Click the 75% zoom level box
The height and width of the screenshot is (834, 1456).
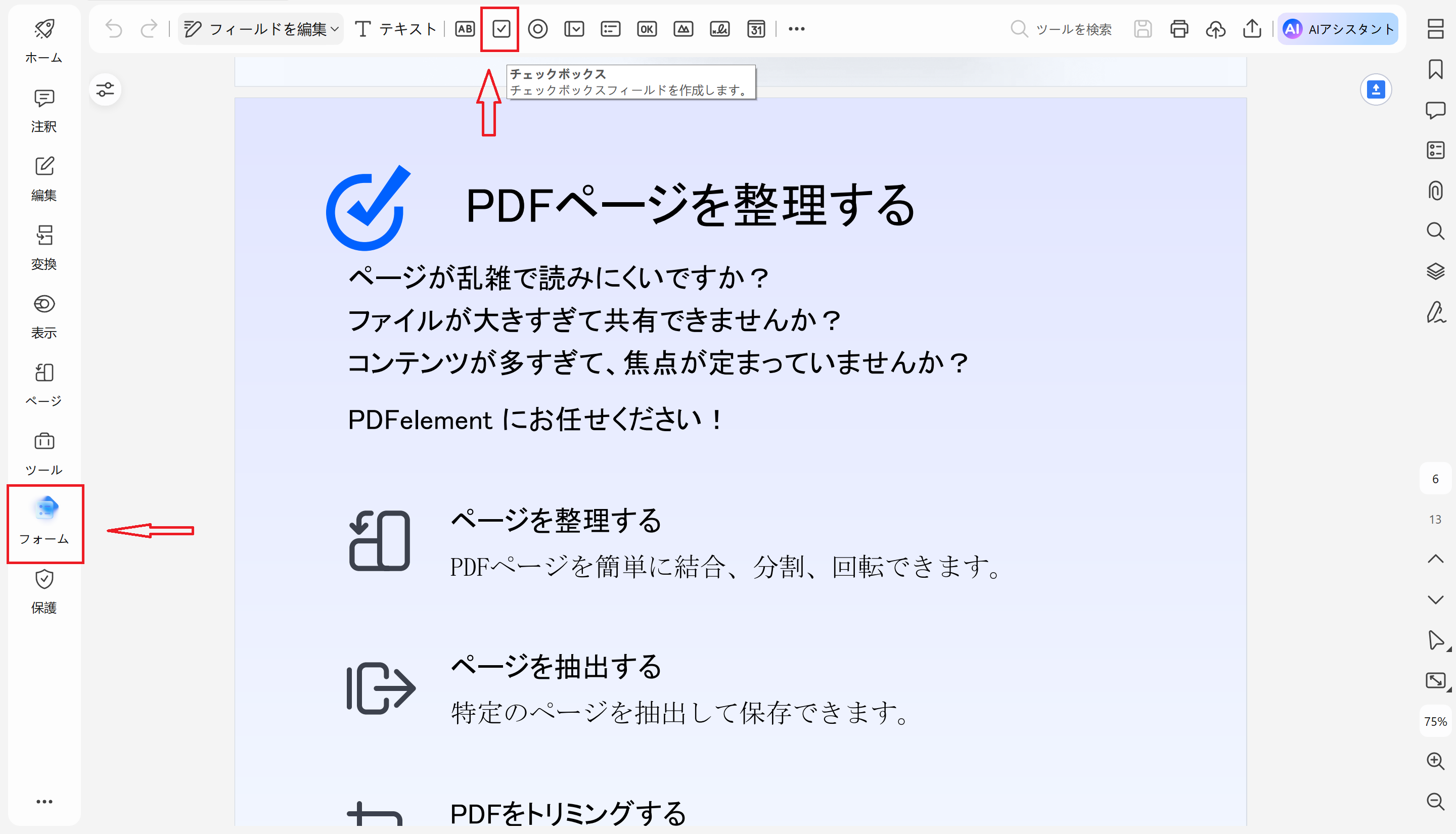coord(1435,721)
